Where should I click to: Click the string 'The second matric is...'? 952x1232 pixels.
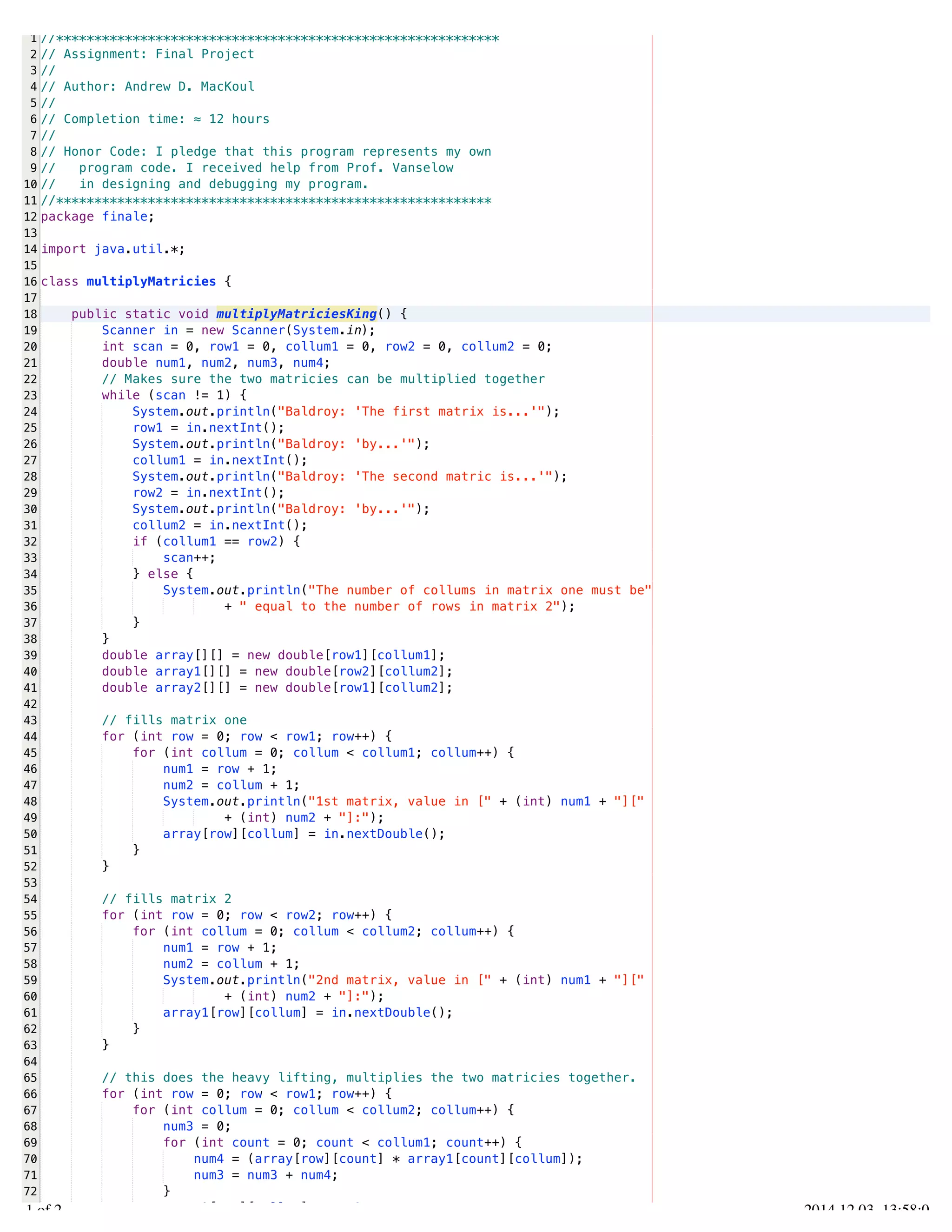click(415, 477)
